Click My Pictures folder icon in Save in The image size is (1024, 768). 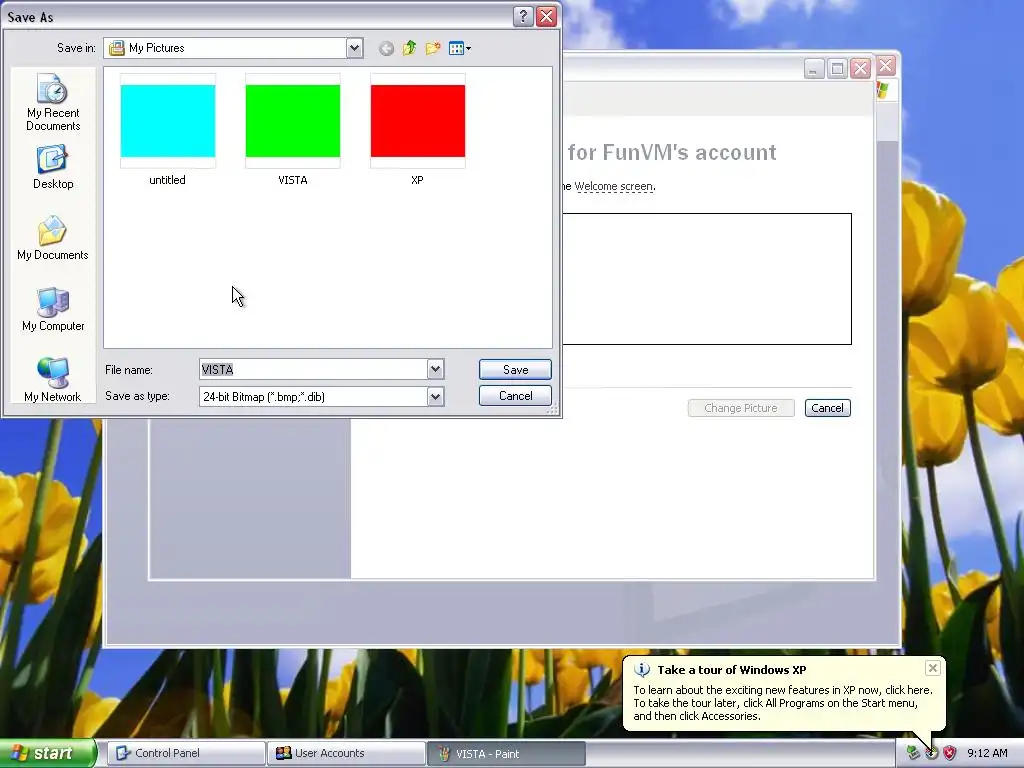coord(117,48)
